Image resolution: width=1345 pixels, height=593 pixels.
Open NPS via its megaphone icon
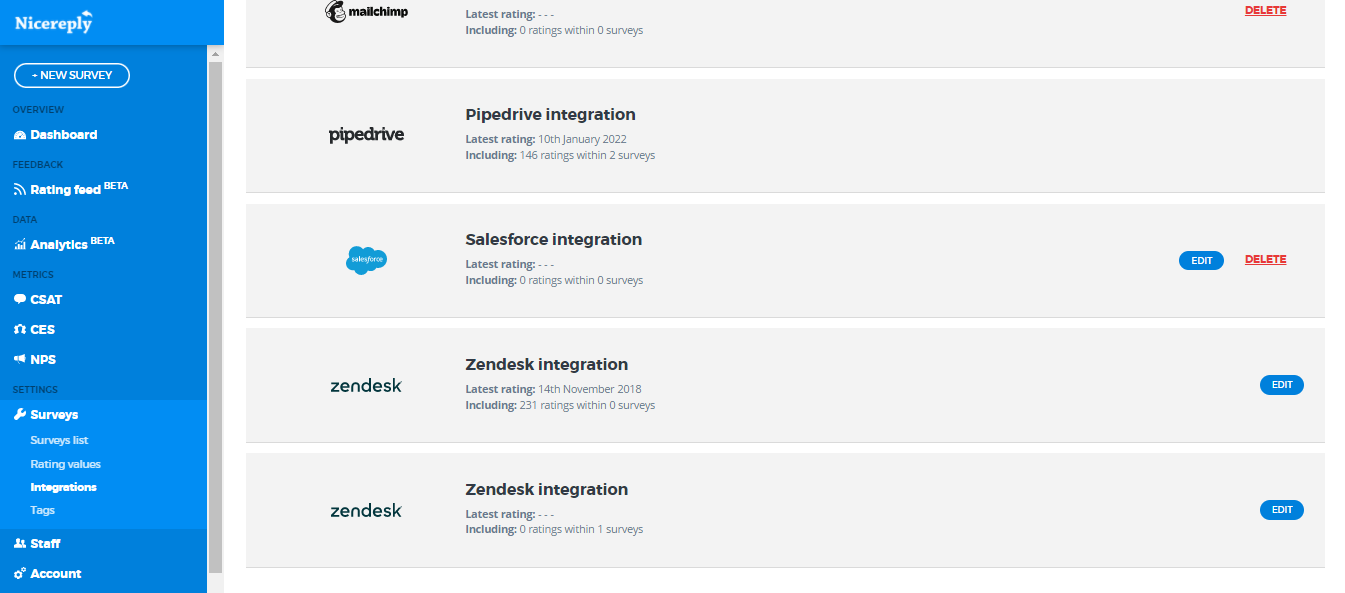pyautogui.click(x=20, y=359)
